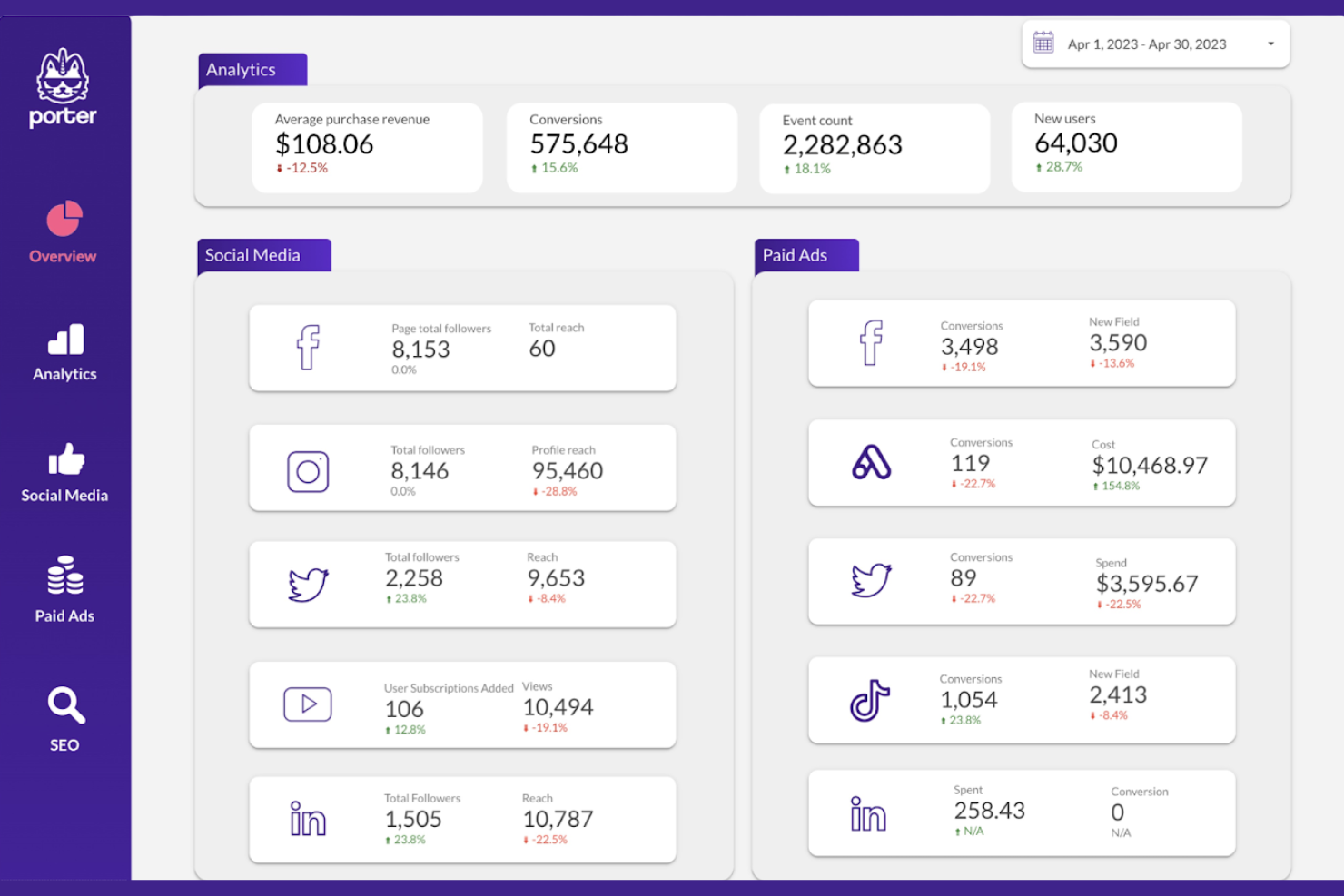Open the Conversions metric card
The image size is (1344, 896).
pos(621,147)
